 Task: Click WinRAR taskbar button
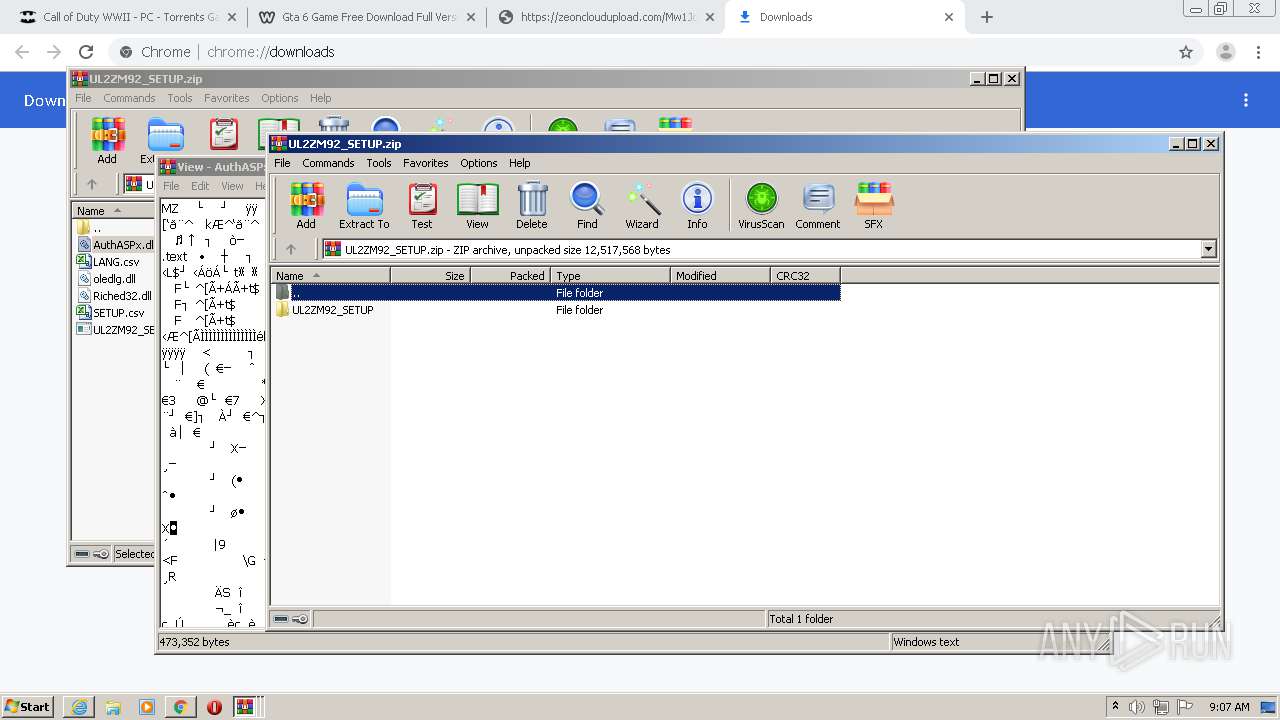click(245, 706)
